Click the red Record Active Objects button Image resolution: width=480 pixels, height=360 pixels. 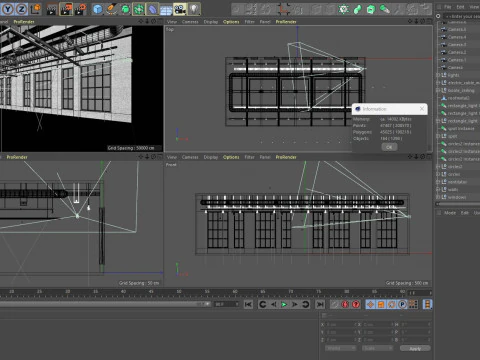(x=345, y=304)
